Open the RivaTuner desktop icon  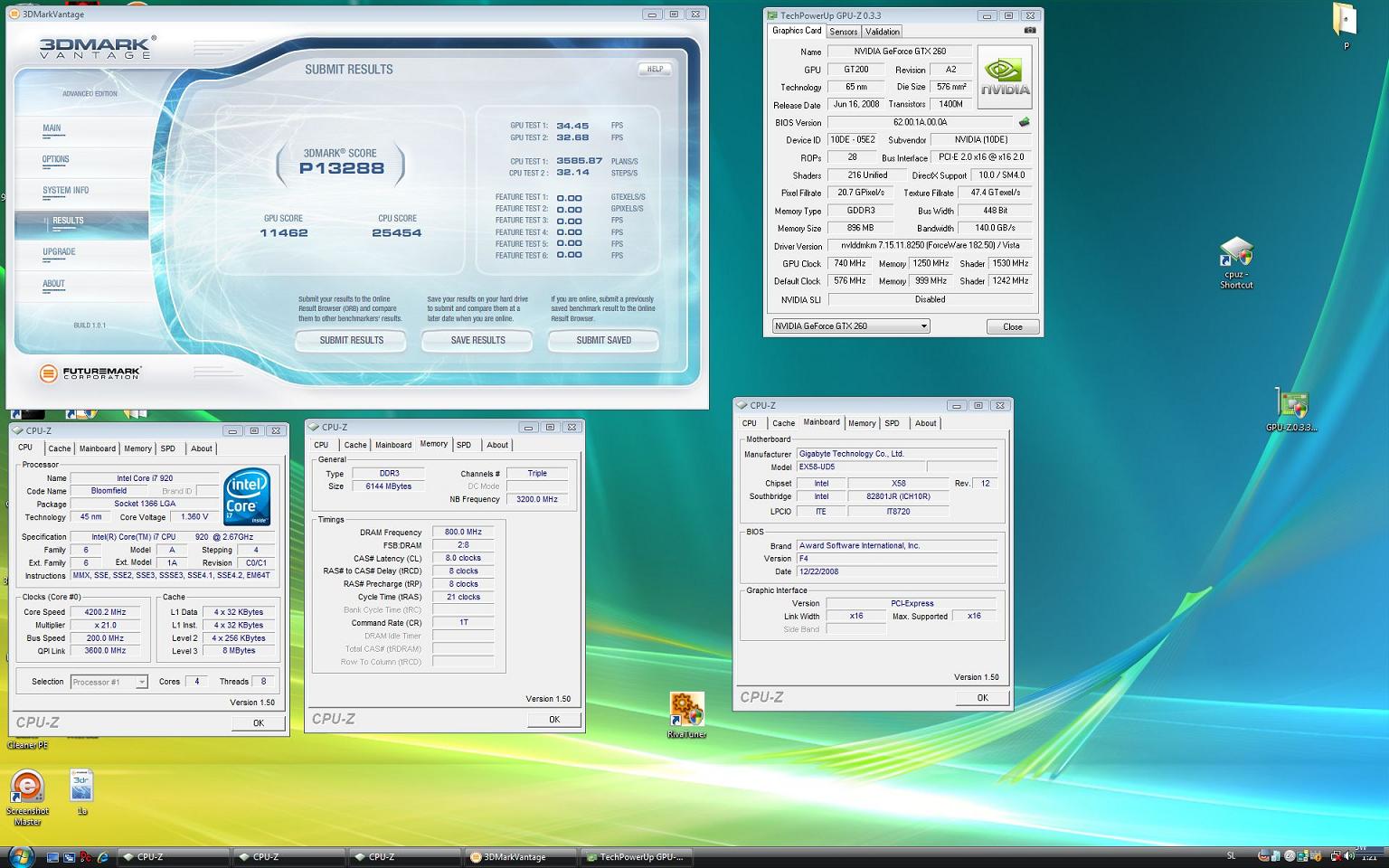pyautogui.click(x=686, y=715)
